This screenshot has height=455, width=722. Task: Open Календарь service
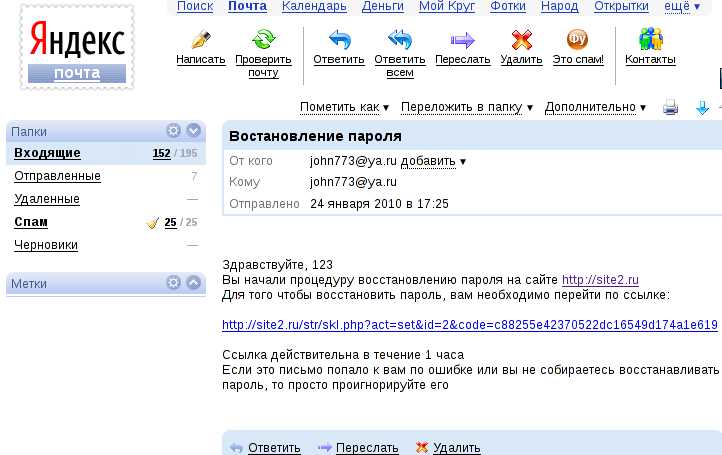(314, 6)
